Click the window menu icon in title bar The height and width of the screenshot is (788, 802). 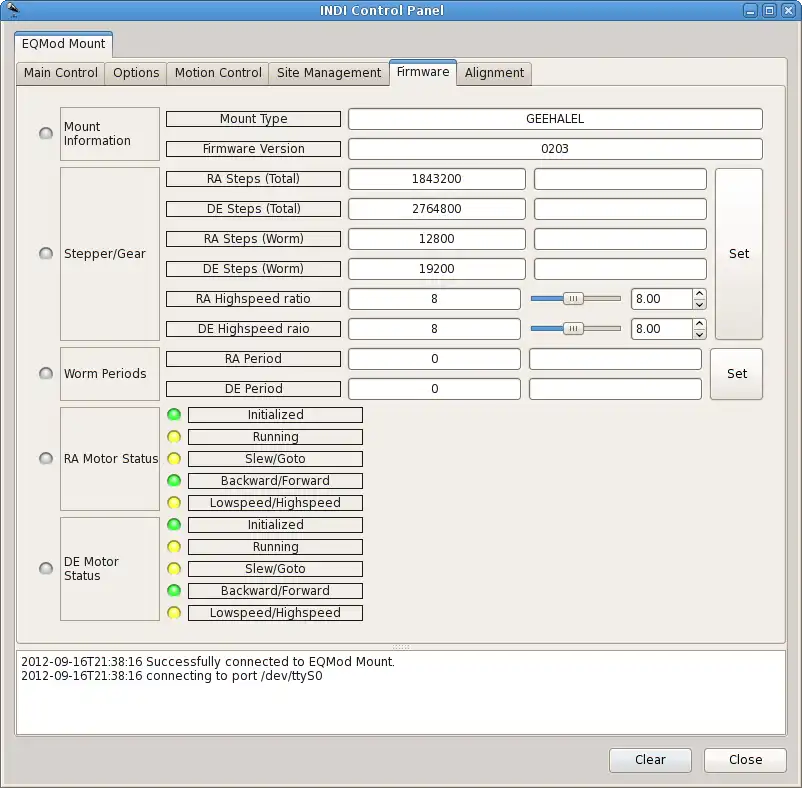[x=13, y=10]
